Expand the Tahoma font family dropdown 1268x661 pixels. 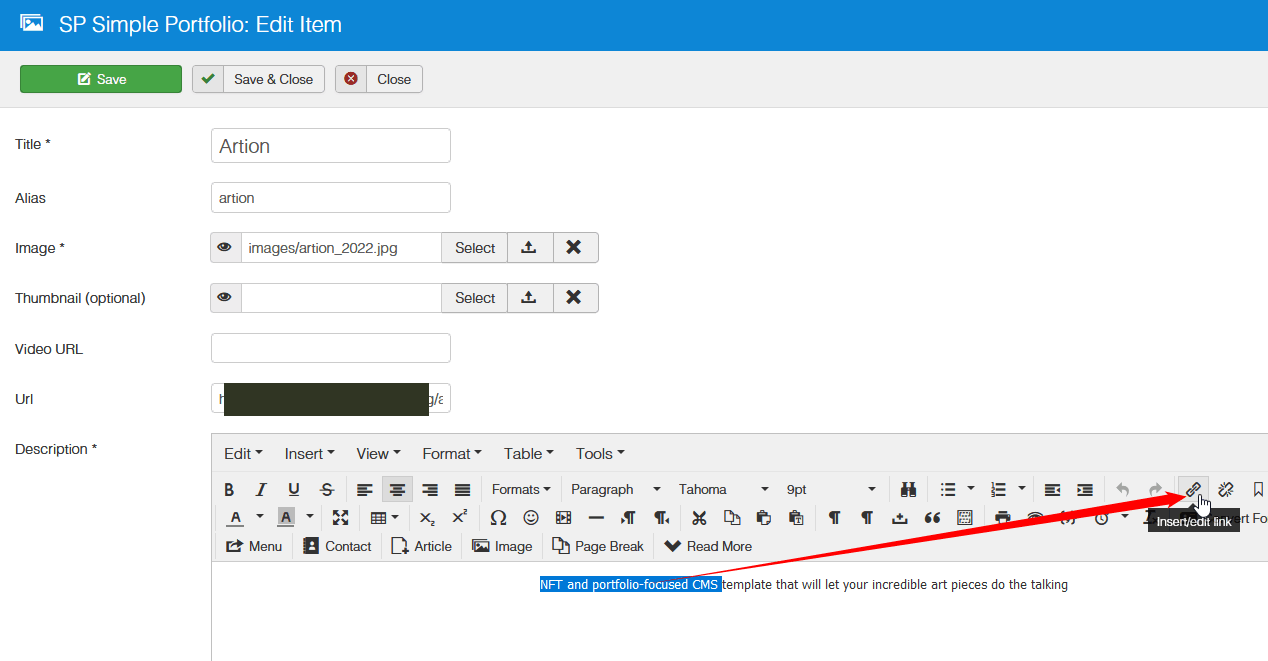click(x=764, y=489)
